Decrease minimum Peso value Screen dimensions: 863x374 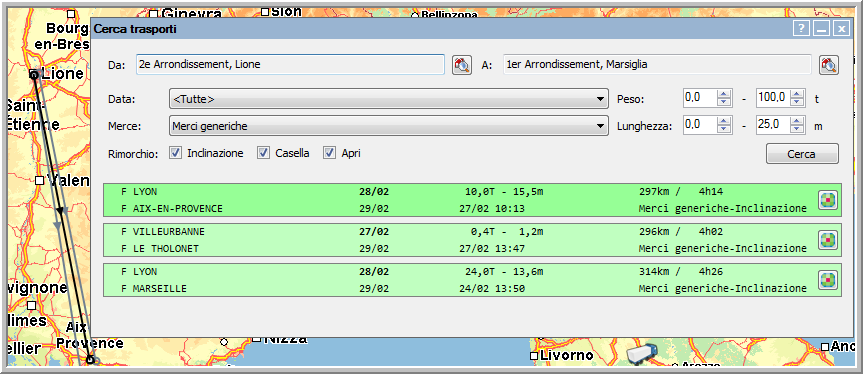click(725, 102)
